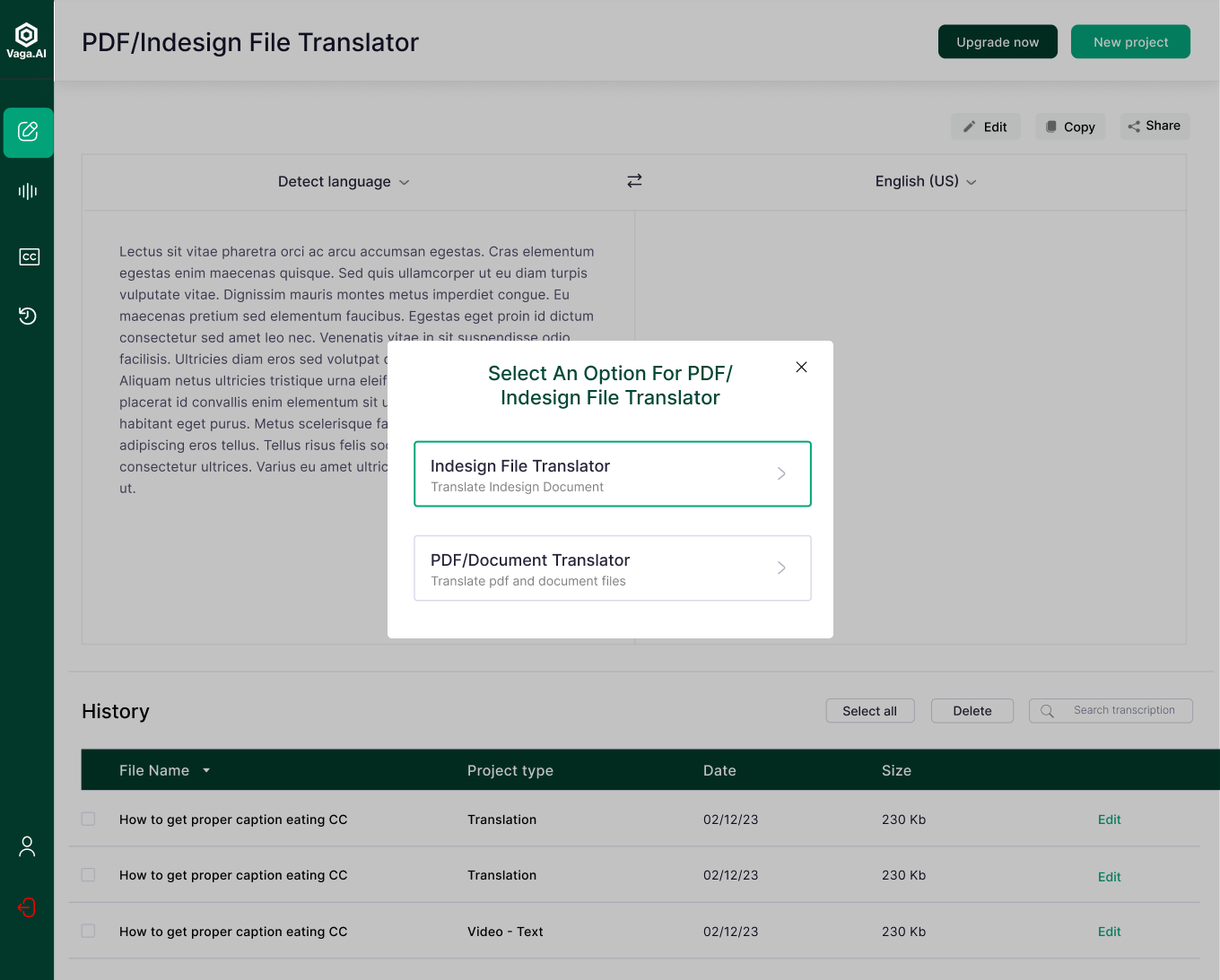Screen dimensions: 1220x980
Task: Click the PDF/Indesign File Translator page title
Action: (x=250, y=42)
